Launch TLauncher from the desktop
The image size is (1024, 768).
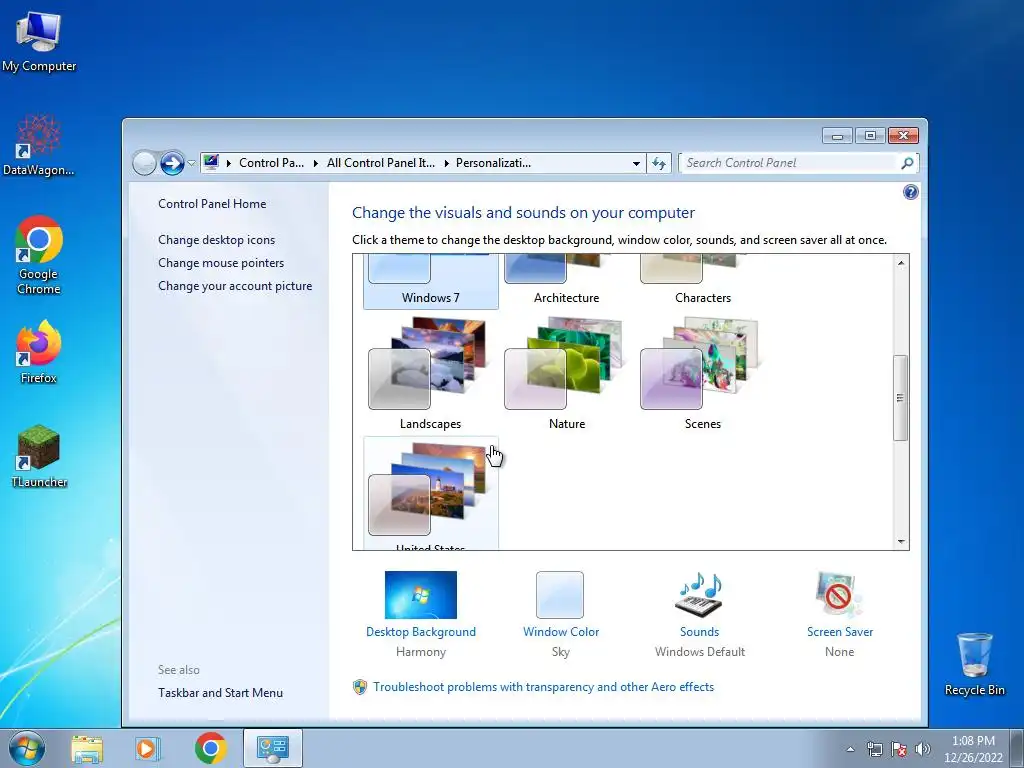(39, 456)
